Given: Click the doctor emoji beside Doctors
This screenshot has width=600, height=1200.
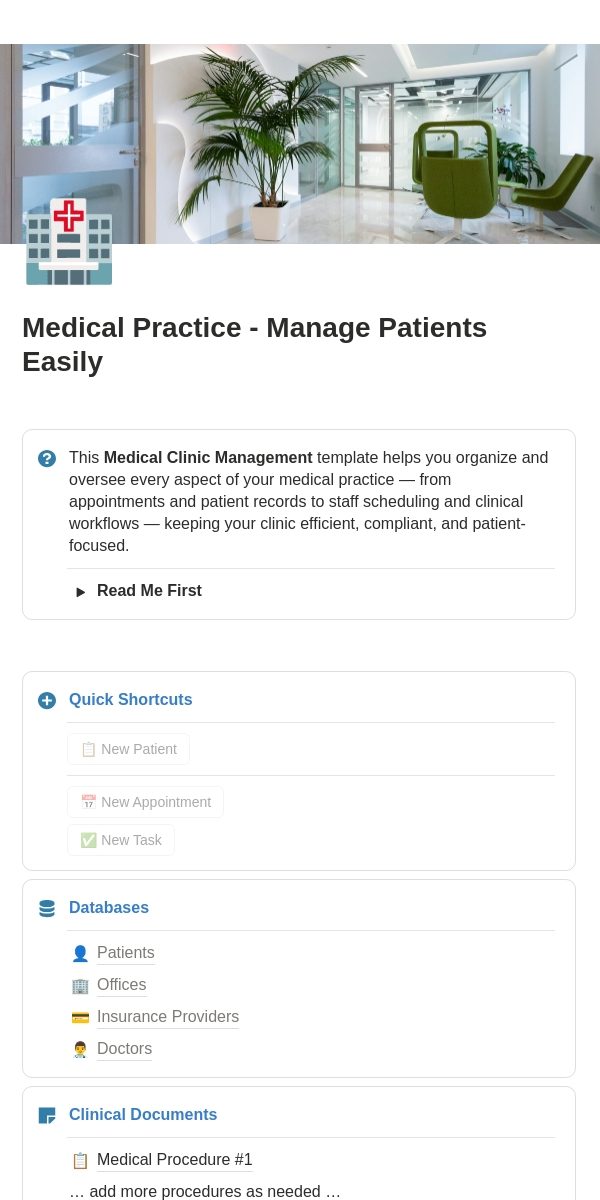Looking at the screenshot, I should pos(80,1049).
